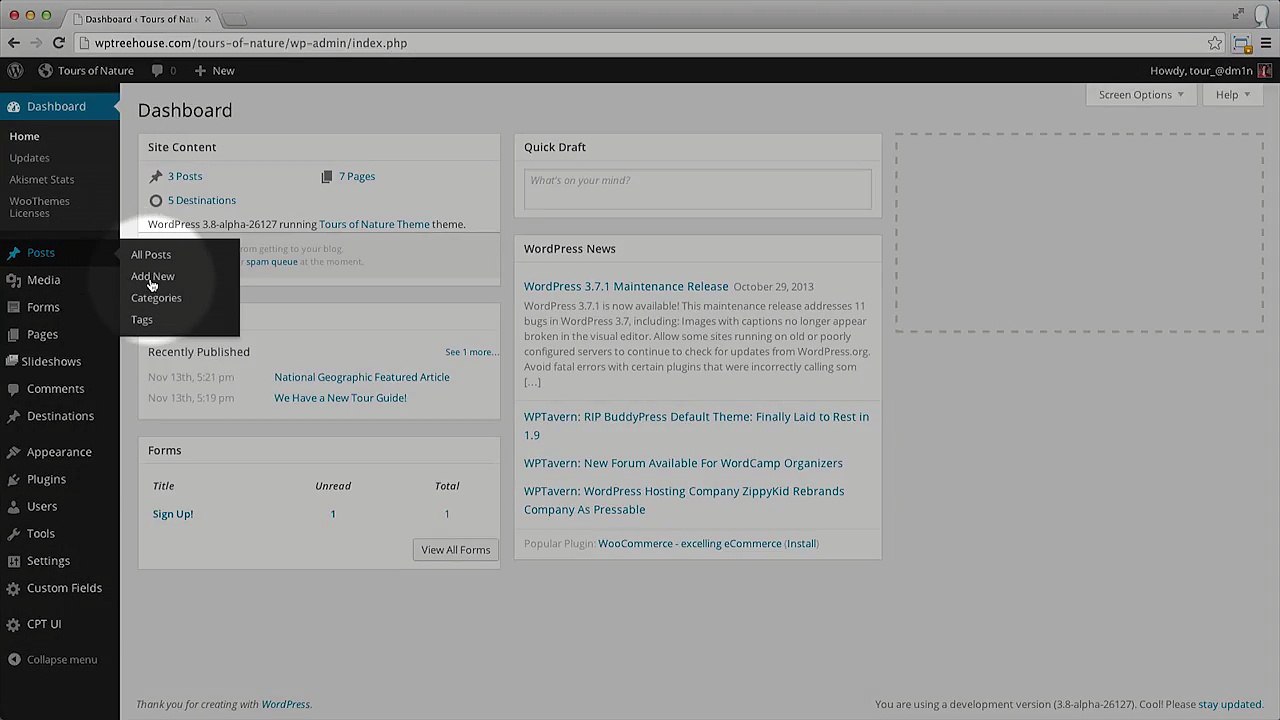
Task: Open the Sign Up! form link
Action: pyautogui.click(x=173, y=514)
